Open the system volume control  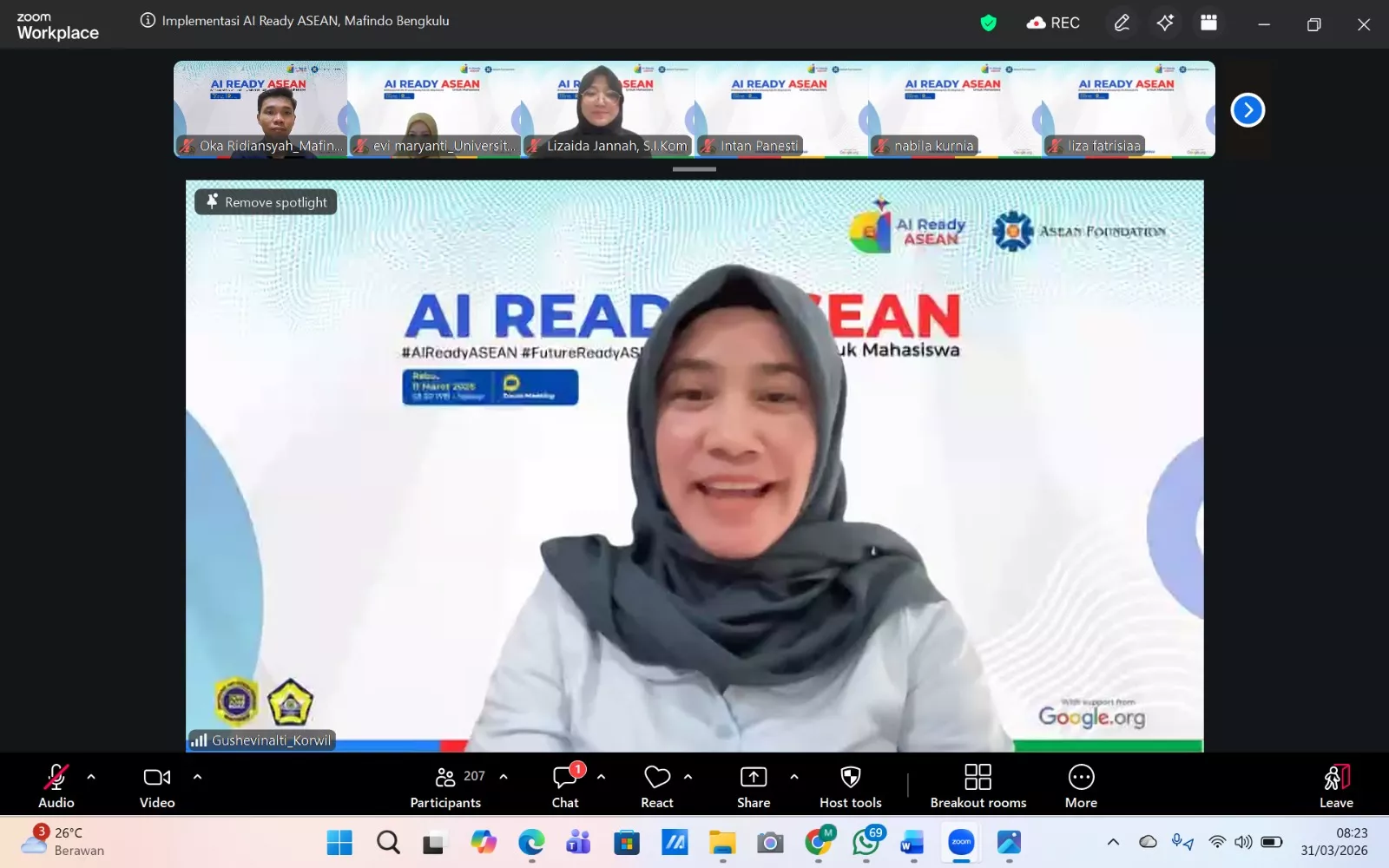(1245, 842)
